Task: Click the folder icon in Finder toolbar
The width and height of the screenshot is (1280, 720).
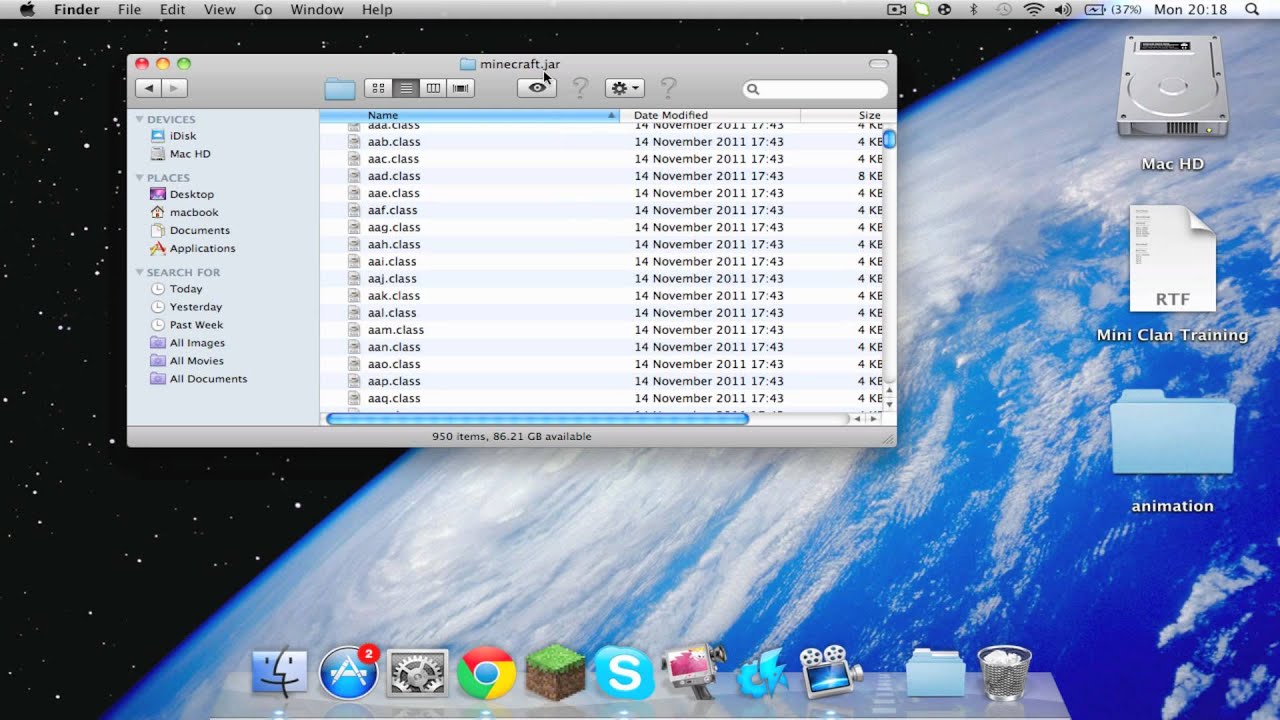Action: pos(340,89)
